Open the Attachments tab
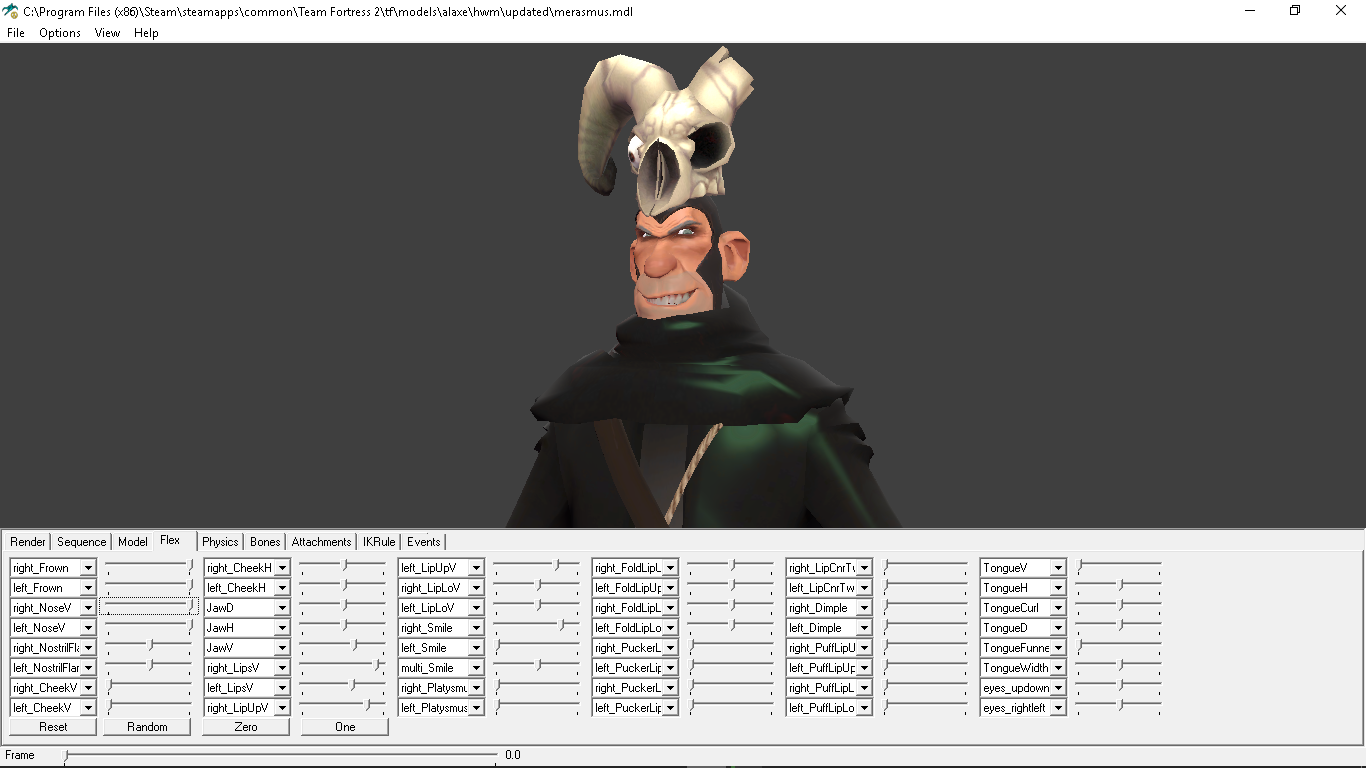This screenshot has width=1366, height=768. [321, 542]
